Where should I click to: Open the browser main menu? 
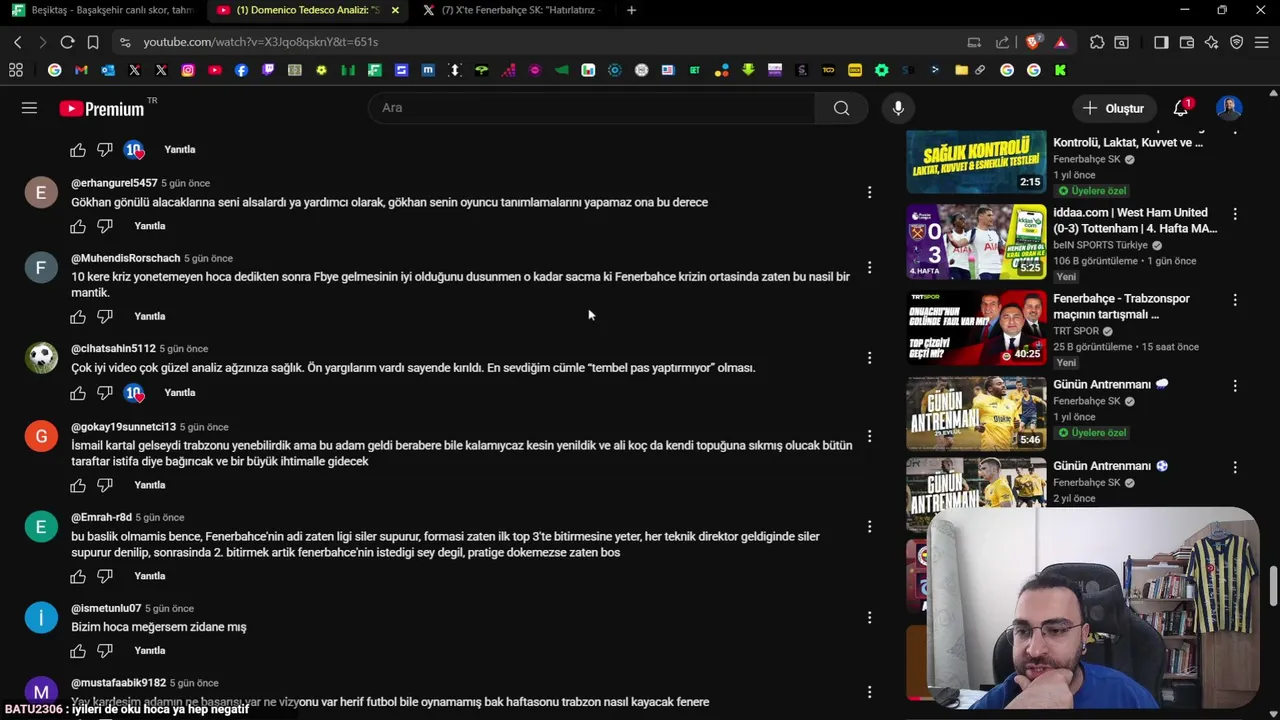pyautogui.click(x=1262, y=42)
